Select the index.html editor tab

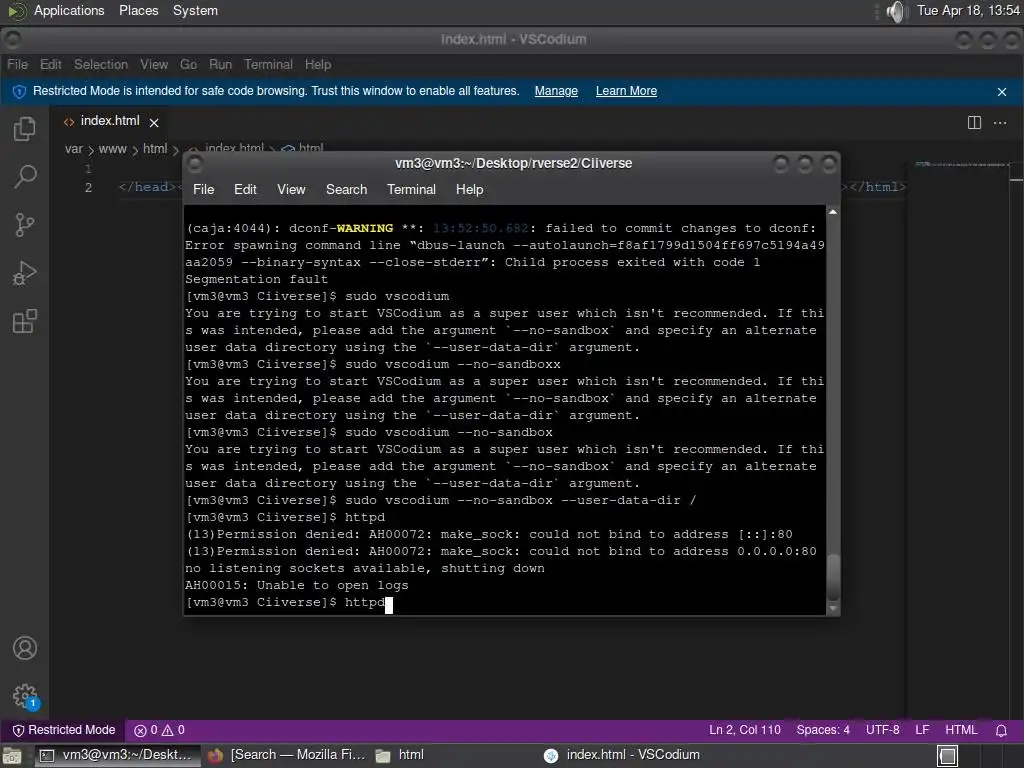[x=110, y=121]
